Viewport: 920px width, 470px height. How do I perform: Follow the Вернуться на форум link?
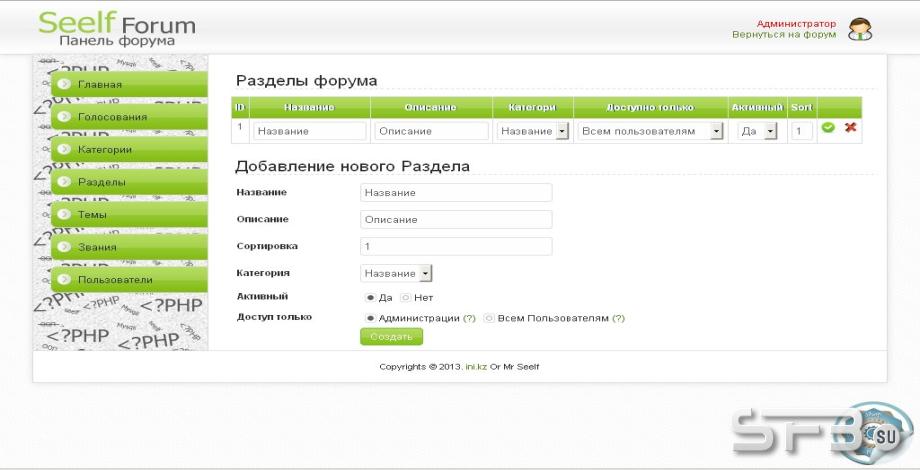pos(784,35)
